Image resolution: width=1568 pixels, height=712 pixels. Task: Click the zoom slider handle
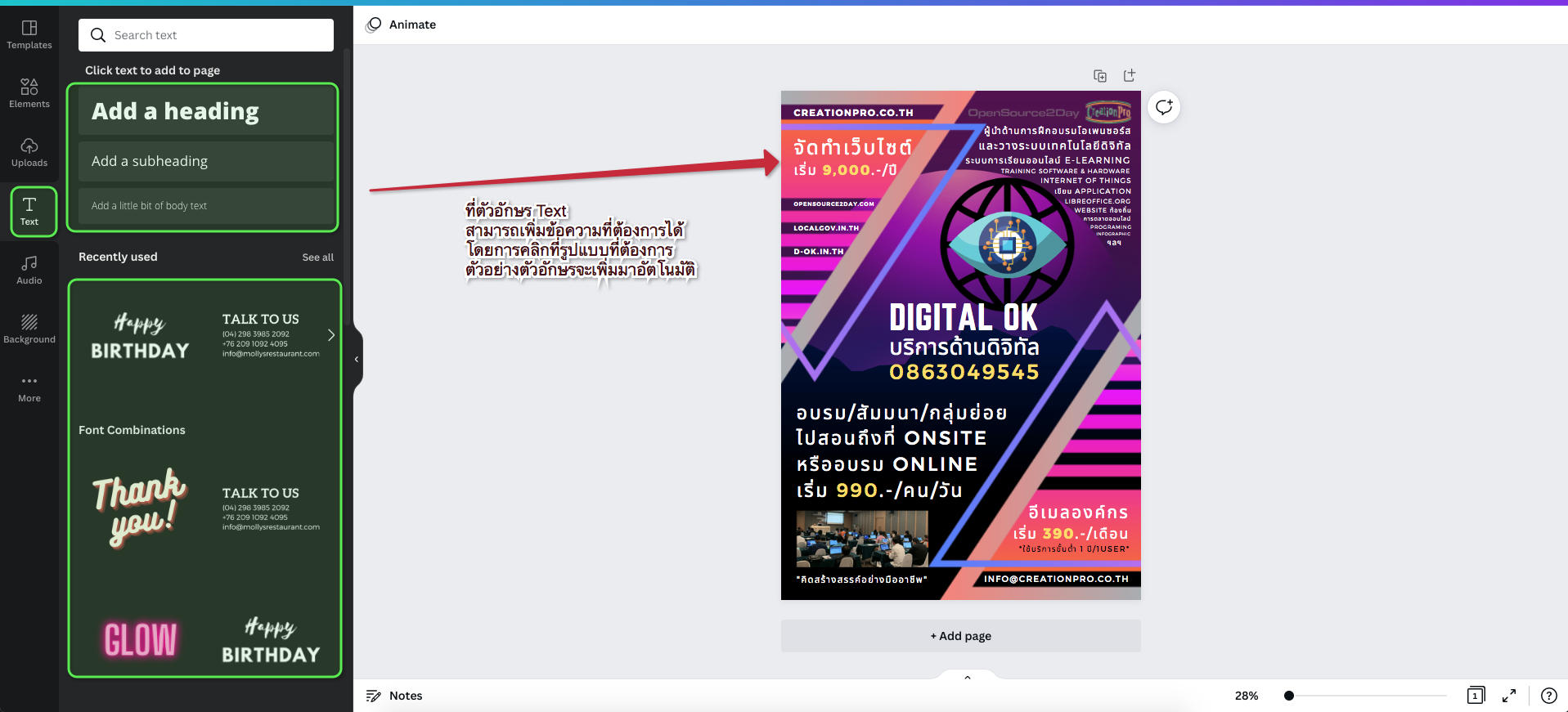click(x=1289, y=696)
